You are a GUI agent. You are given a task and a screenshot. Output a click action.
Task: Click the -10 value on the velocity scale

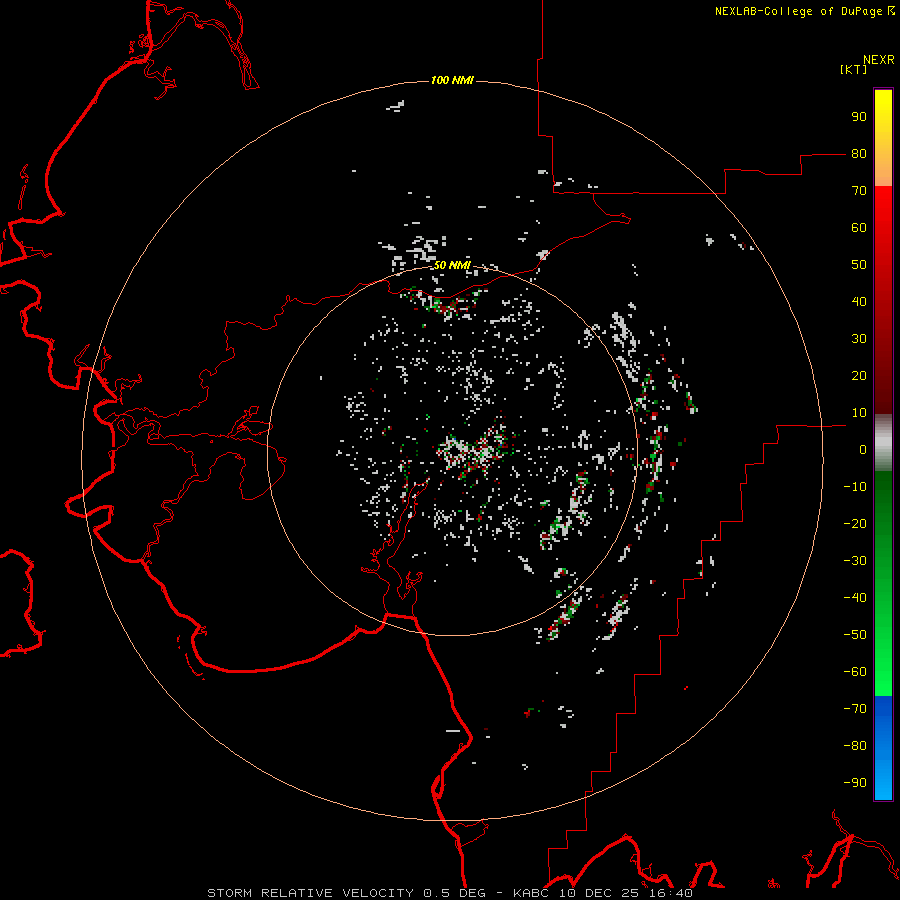[x=855, y=487]
